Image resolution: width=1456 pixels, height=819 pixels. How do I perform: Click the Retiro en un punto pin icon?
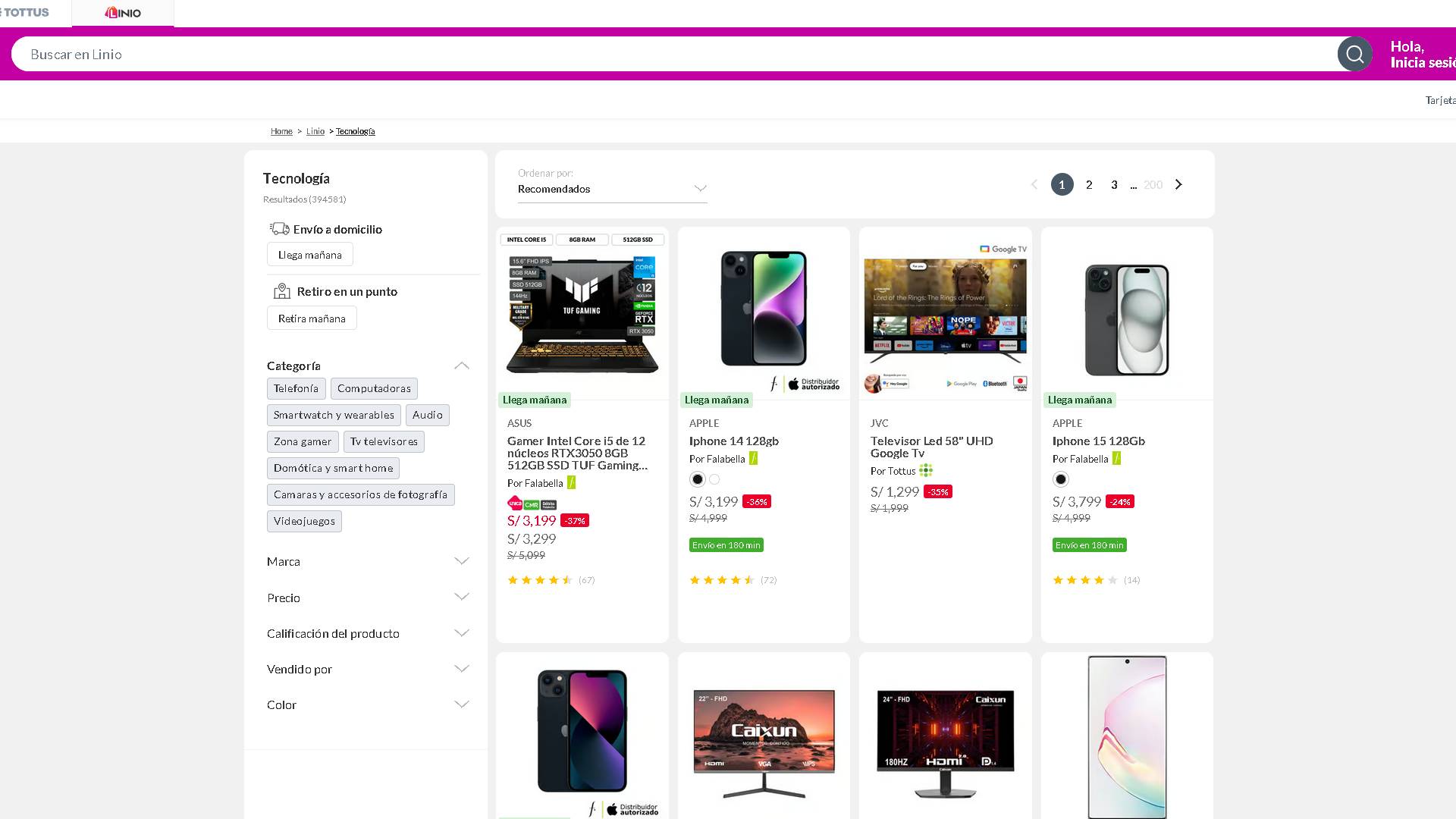[x=282, y=291]
